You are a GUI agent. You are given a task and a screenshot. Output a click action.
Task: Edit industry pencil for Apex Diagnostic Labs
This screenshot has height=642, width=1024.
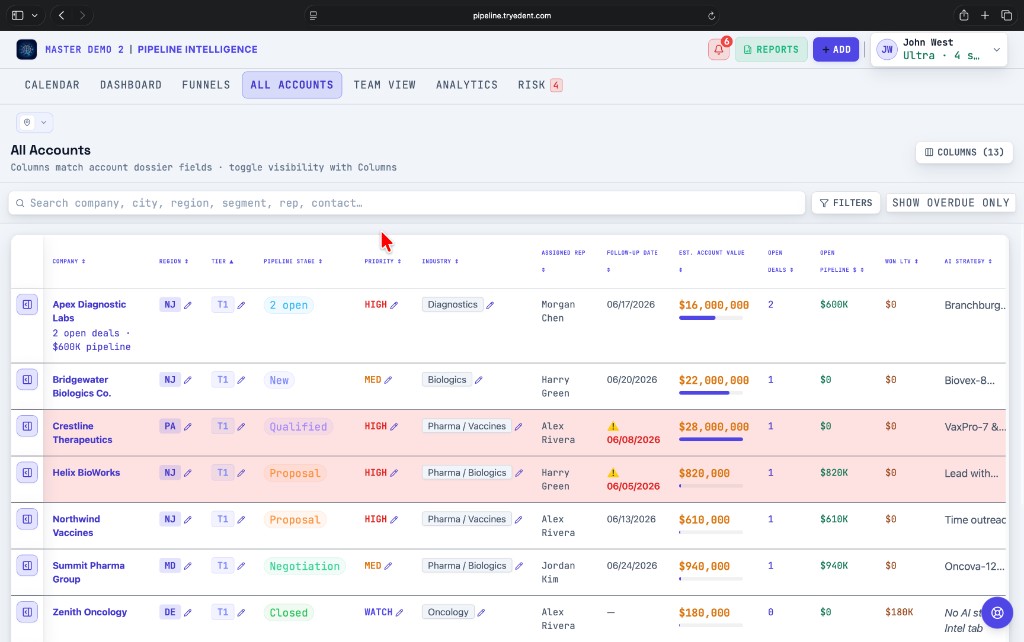(490, 305)
